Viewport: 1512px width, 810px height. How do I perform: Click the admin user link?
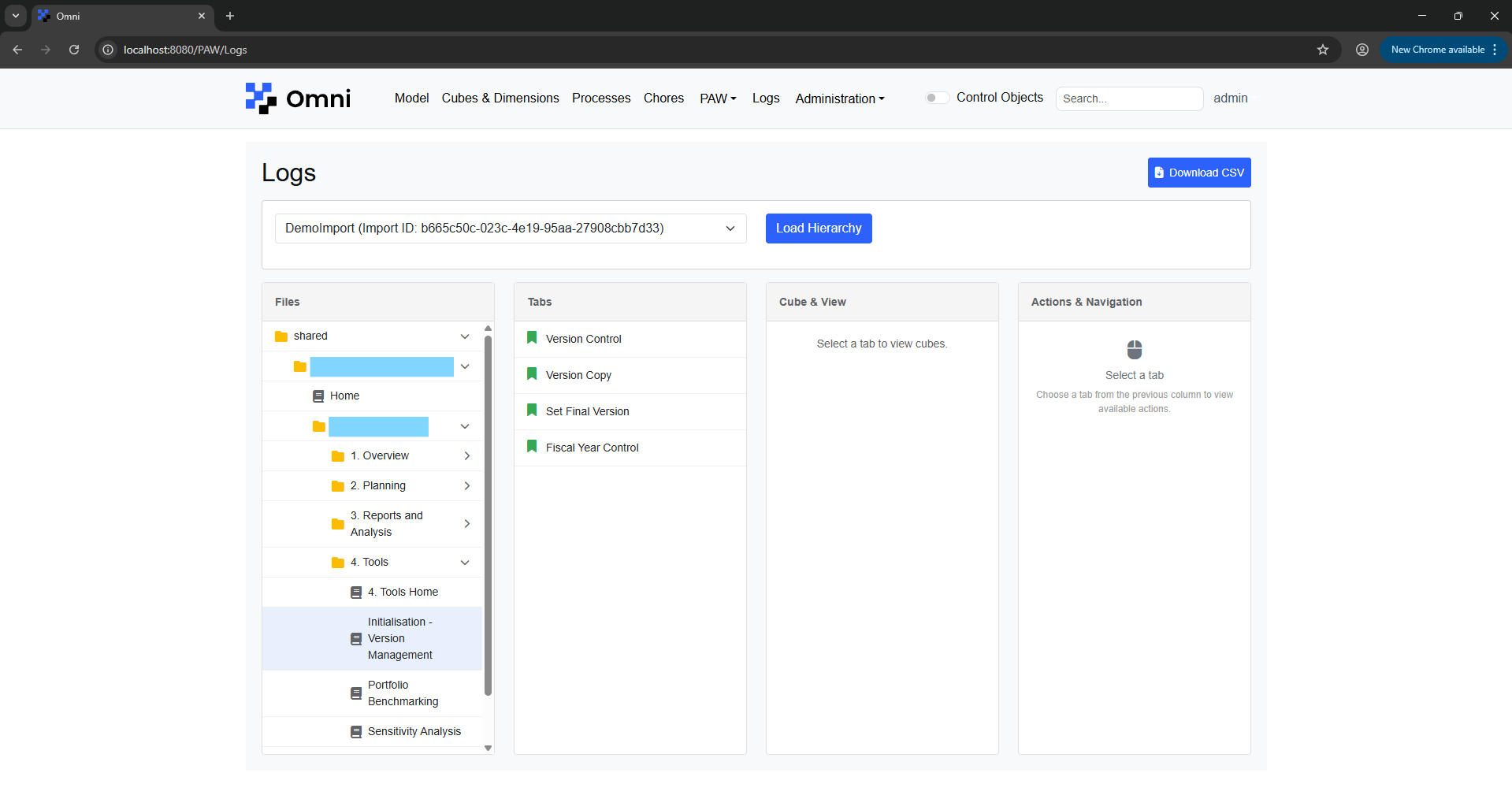(x=1231, y=98)
